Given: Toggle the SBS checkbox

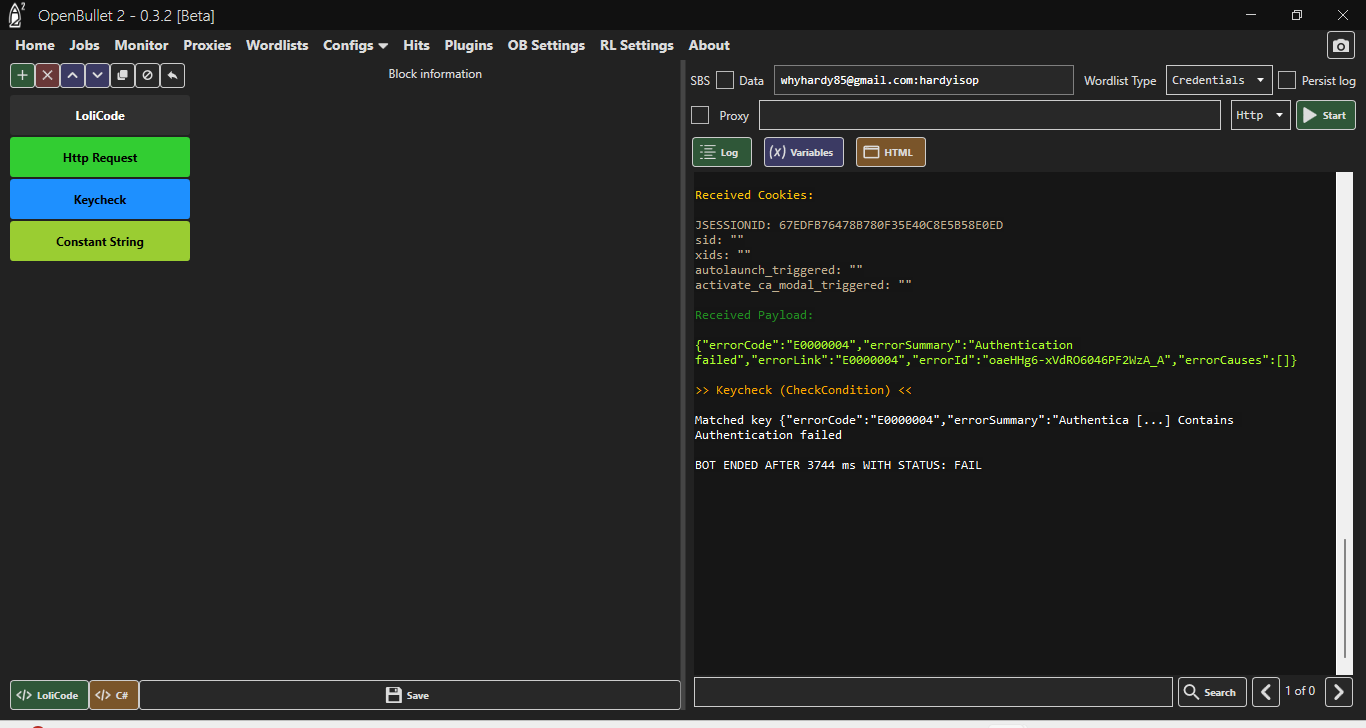Looking at the screenshot, I should [725, 81].
